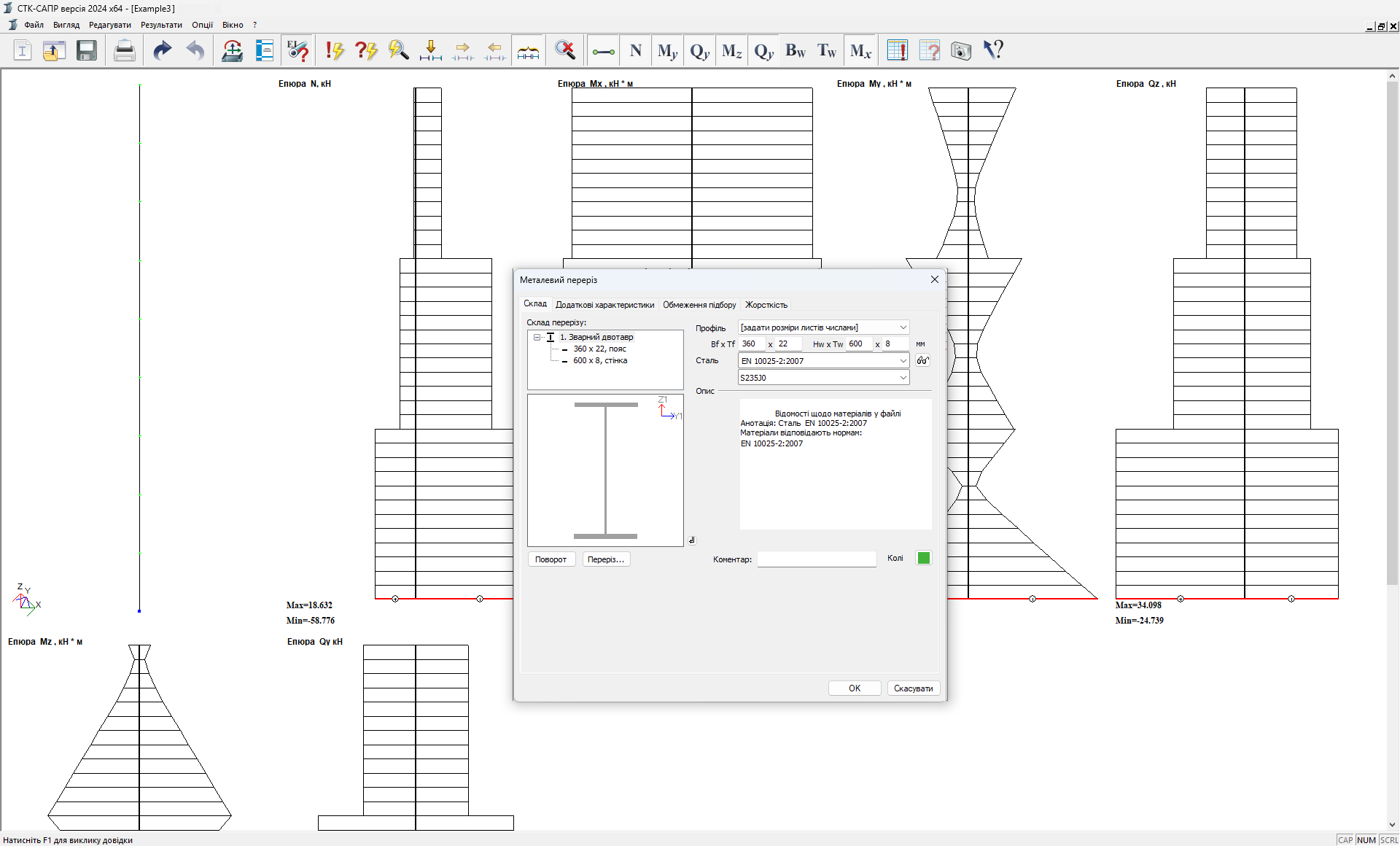
Task: Click the Поворот button
Action: [551, 559]
